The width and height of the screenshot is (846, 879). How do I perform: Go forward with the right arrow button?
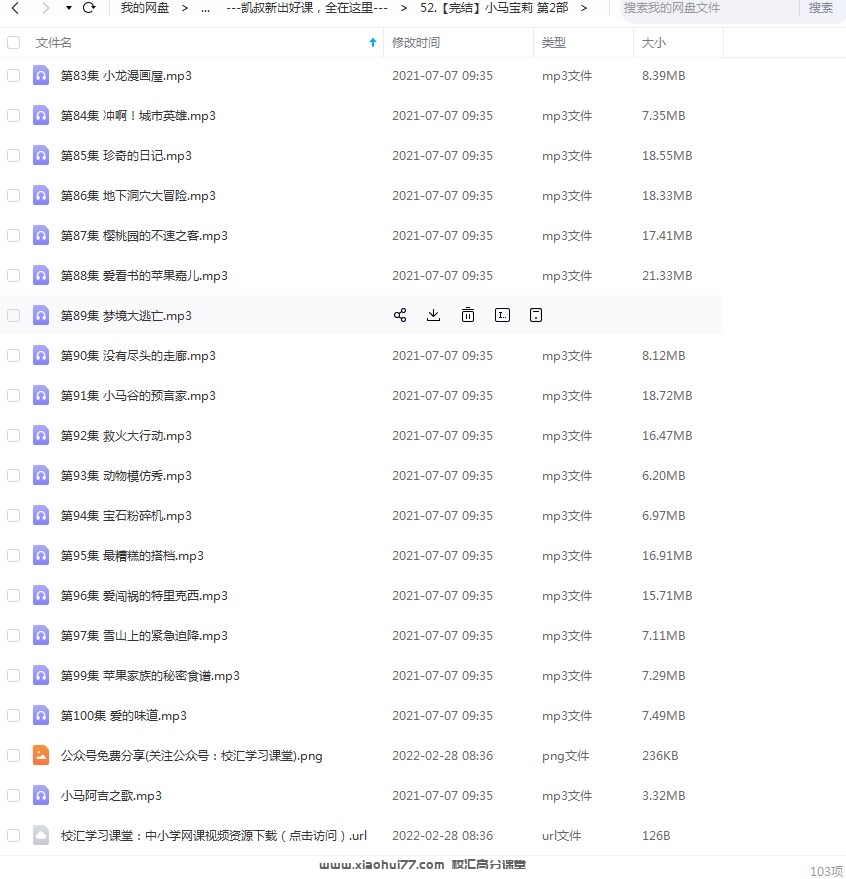pyautogui.click(x=46, y=8)
